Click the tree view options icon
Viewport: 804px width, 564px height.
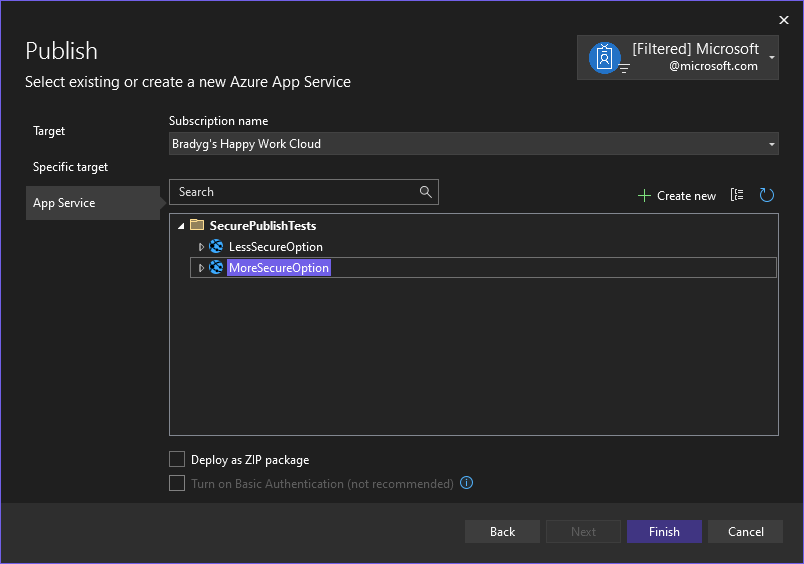pos(737,195)
